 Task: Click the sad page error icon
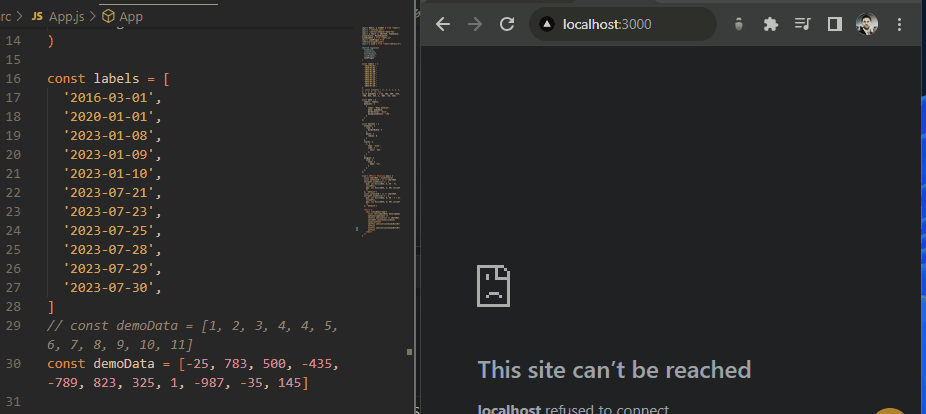(x=494, y=286)
